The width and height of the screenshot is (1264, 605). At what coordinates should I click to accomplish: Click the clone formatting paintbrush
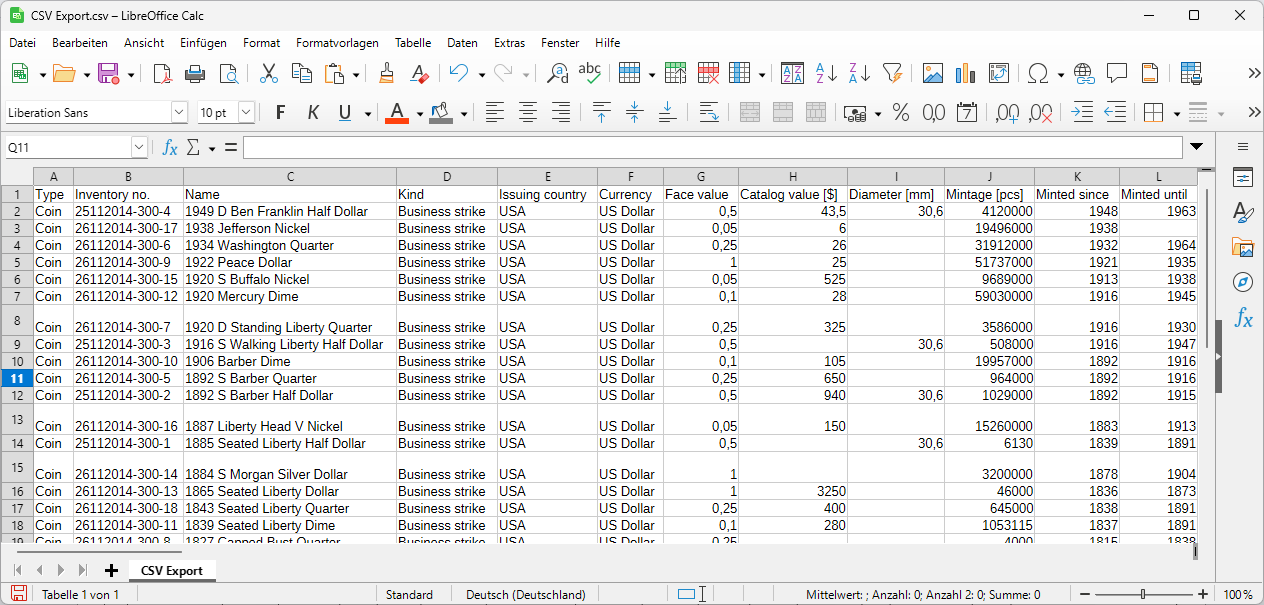[x=387, y=73]
